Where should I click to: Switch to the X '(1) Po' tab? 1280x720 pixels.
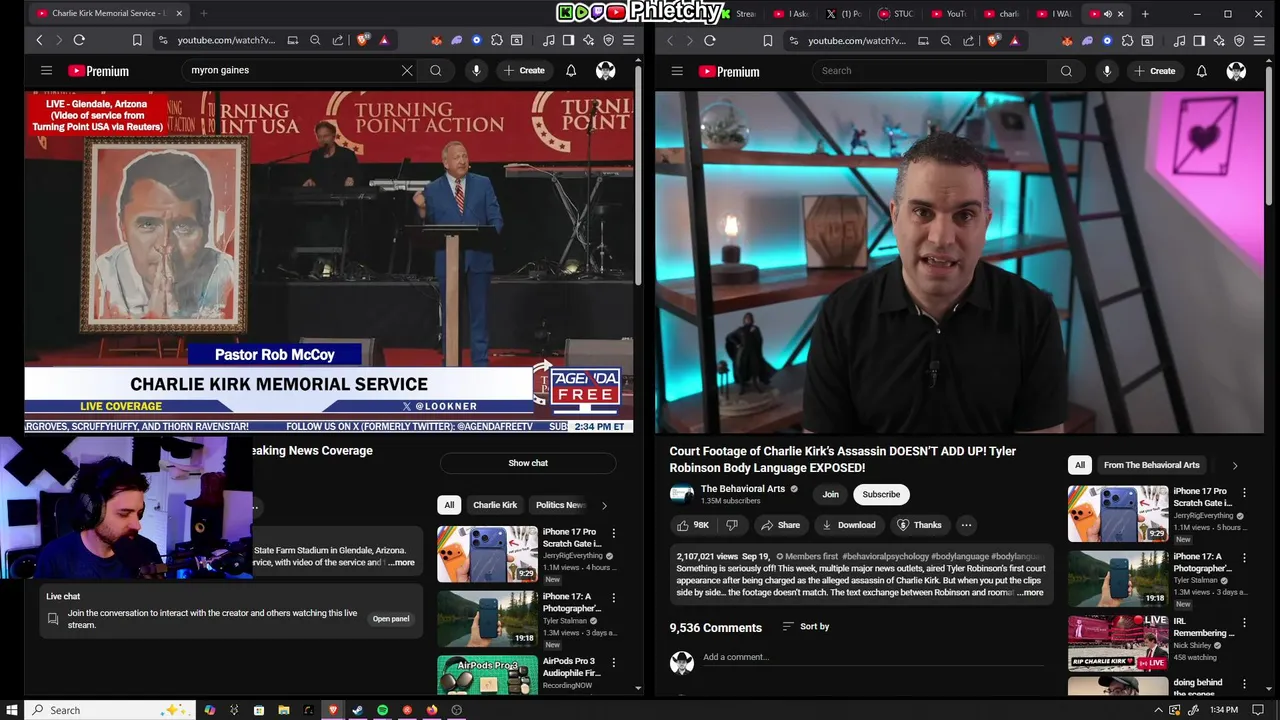(845, 14)
